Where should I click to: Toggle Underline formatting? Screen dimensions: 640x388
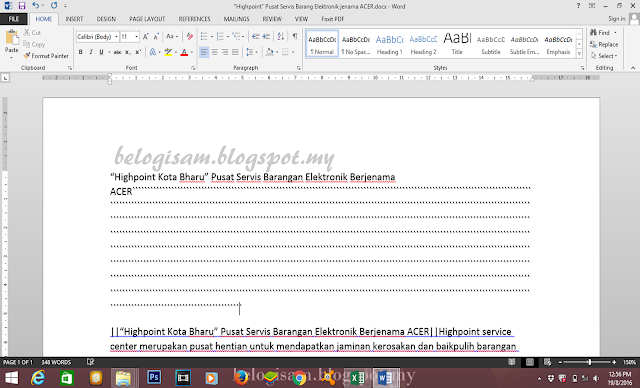coord(101,52)
